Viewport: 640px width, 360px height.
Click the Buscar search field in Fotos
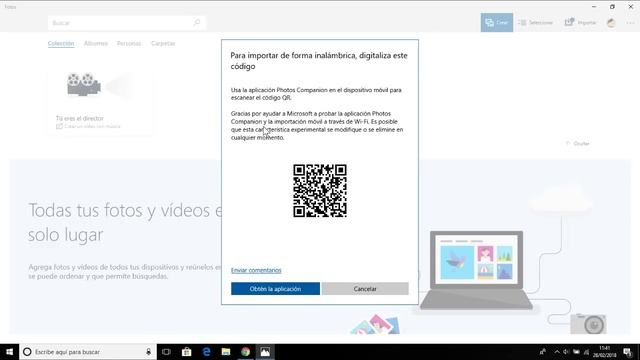[x=127, y=23]
